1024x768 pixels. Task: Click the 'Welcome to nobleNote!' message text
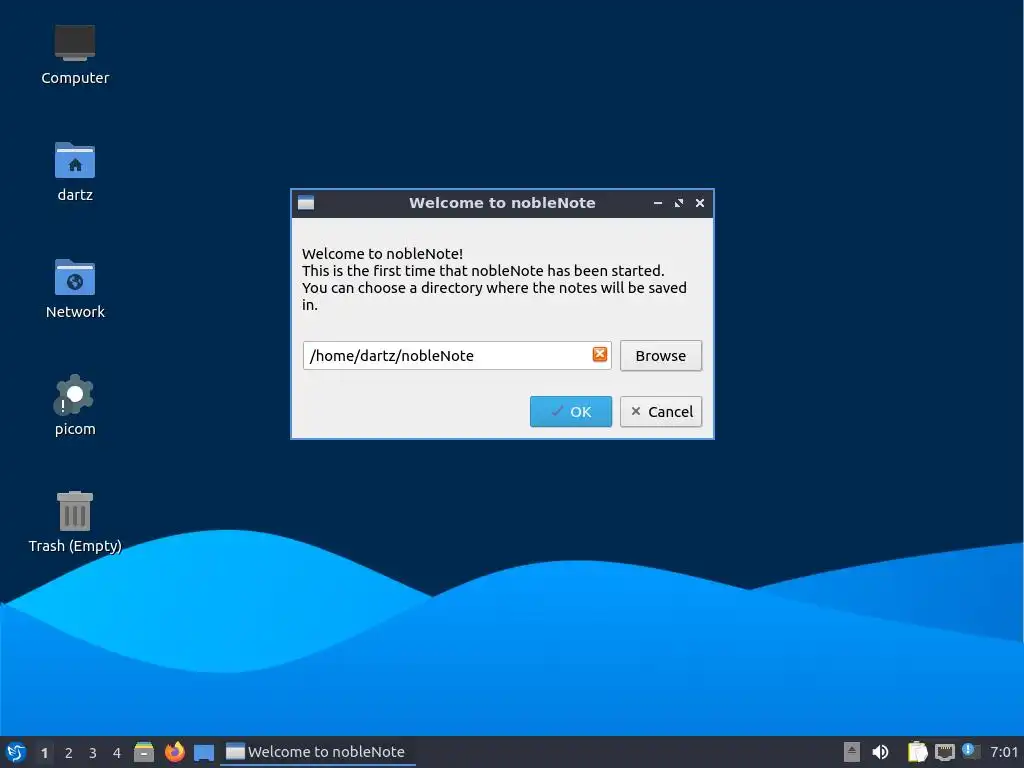pos(382,254)
